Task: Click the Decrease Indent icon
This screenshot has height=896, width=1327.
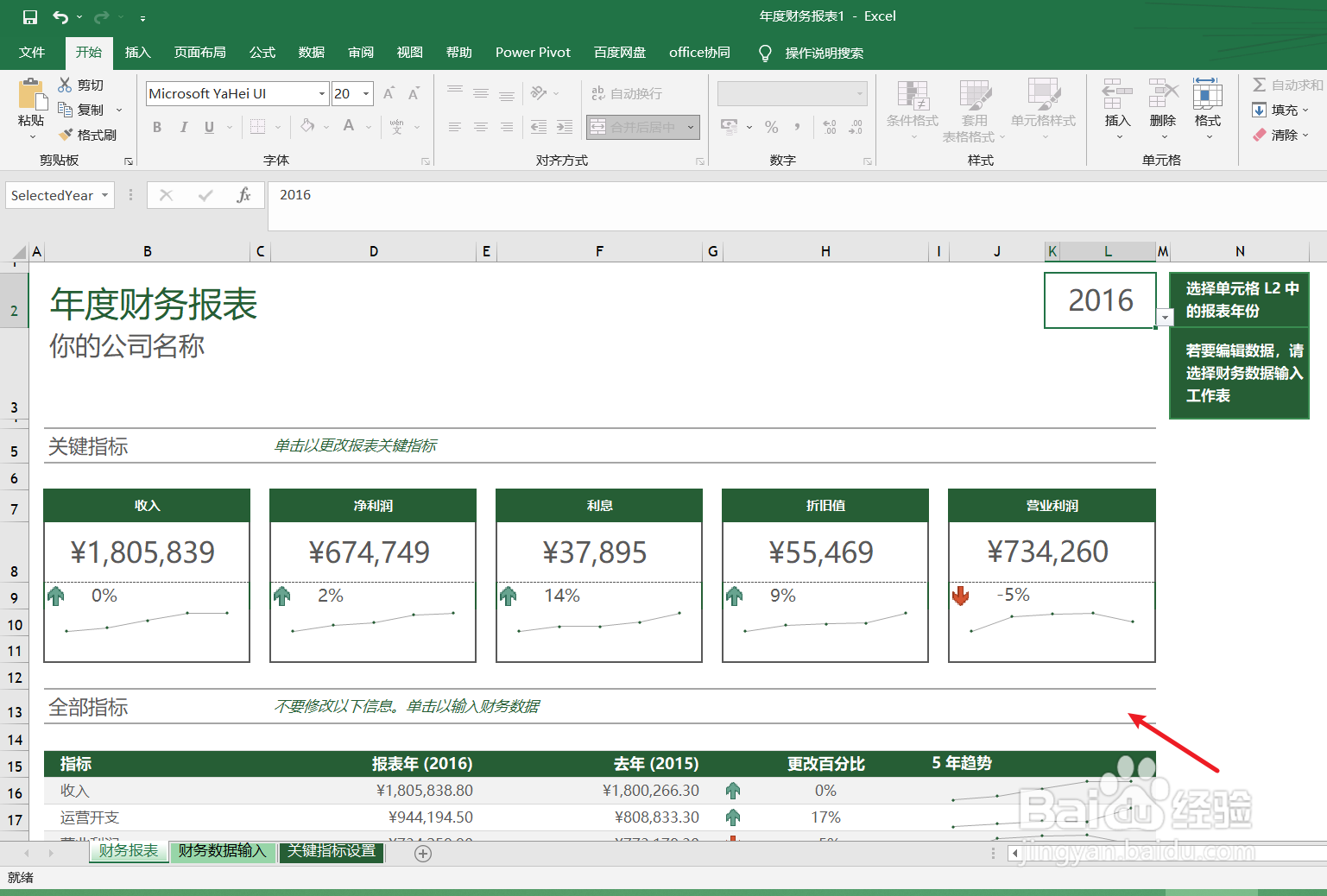Action: [538, 127]
